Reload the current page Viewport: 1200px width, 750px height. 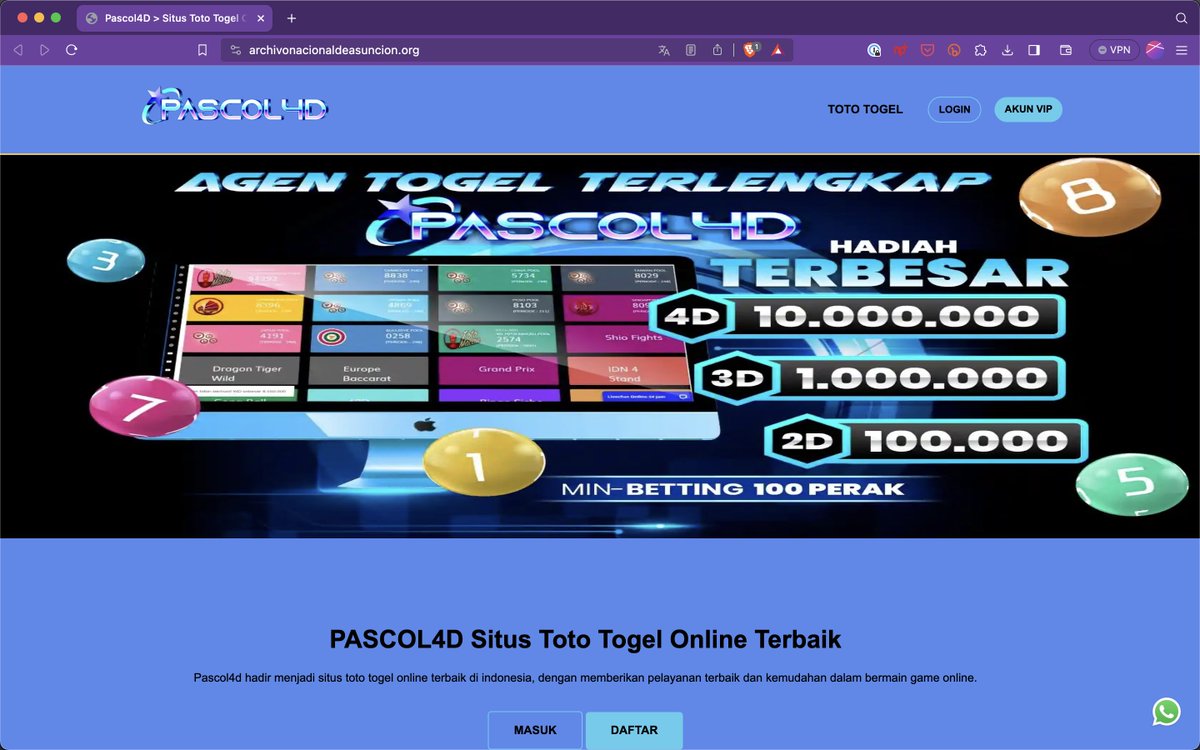(72, 50)
